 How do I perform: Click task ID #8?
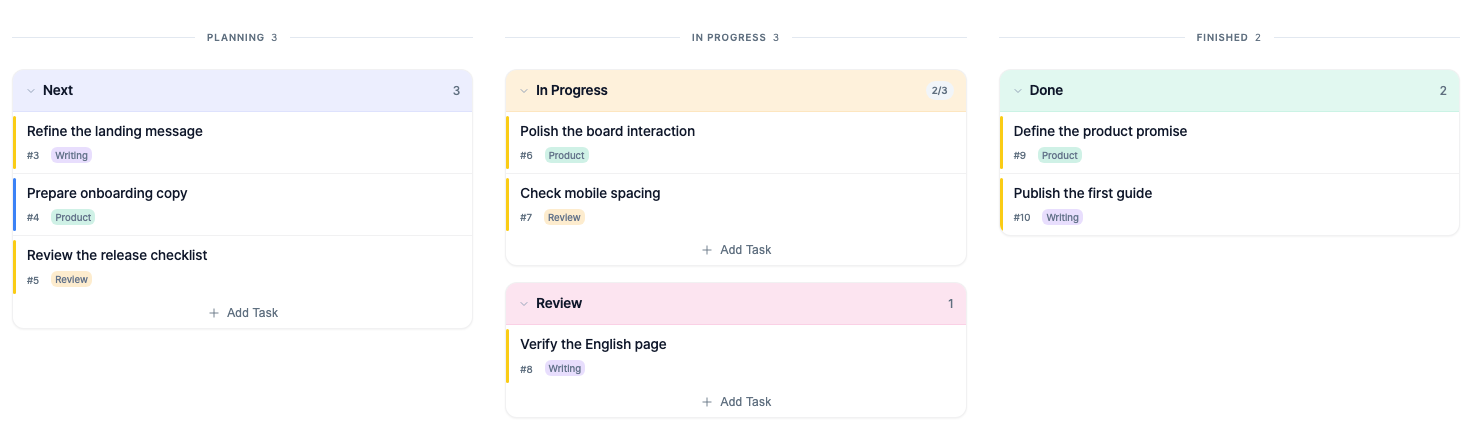click(526, 370)
